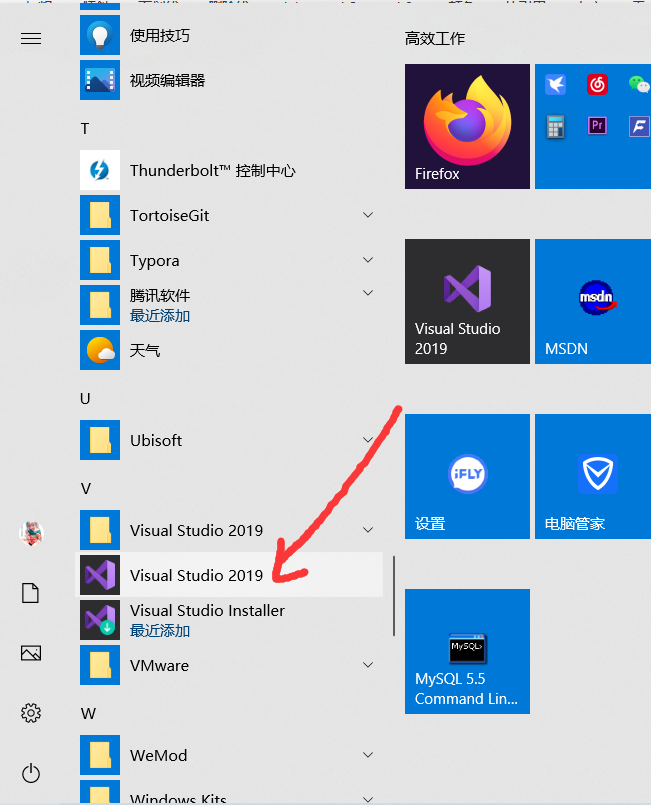Viewport: 651px width, 805px height.
Task: Expand the Typora folder chevron
Action: (x=368, y=260)
